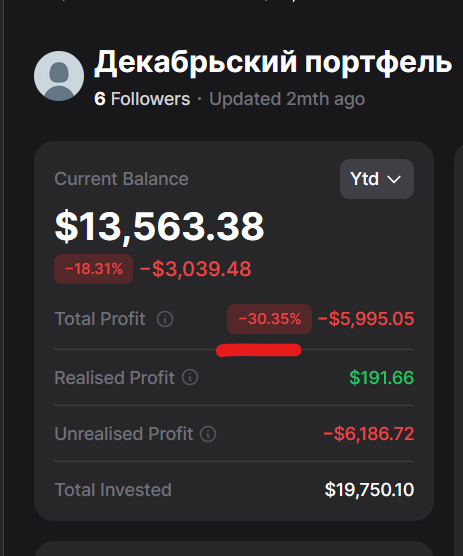Click the Total Invested label

113,490
